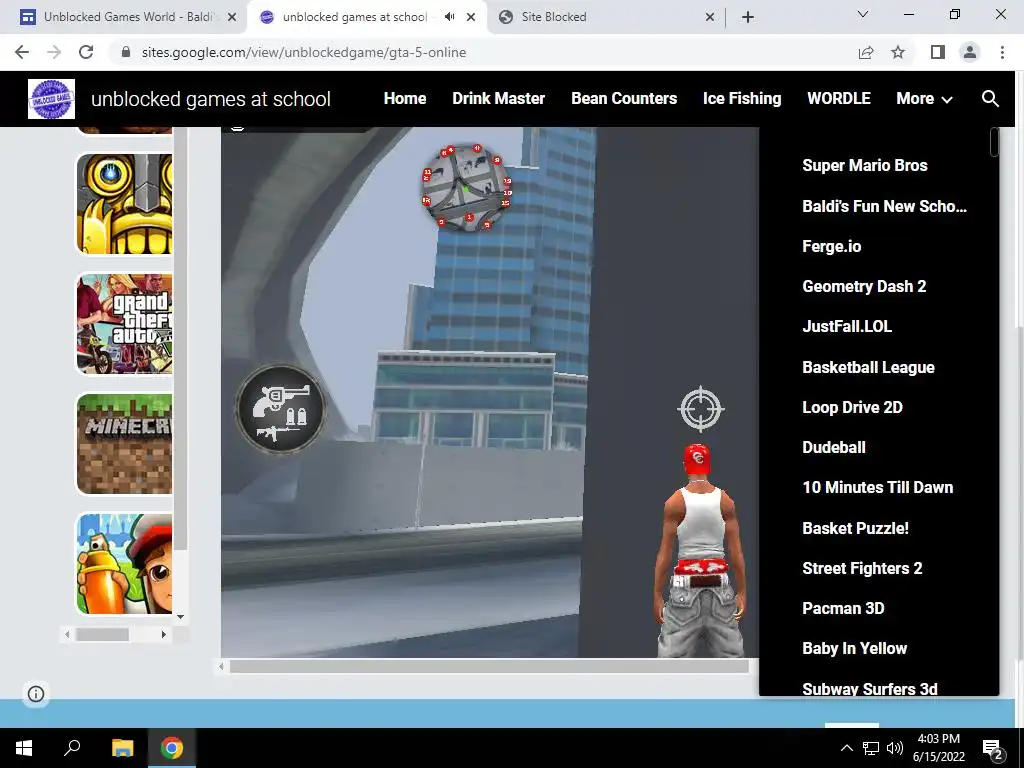The width and height of the screenshot is (1024, 768).
Task: Open the Ice Fishing page
Action: tap(742, 99)
